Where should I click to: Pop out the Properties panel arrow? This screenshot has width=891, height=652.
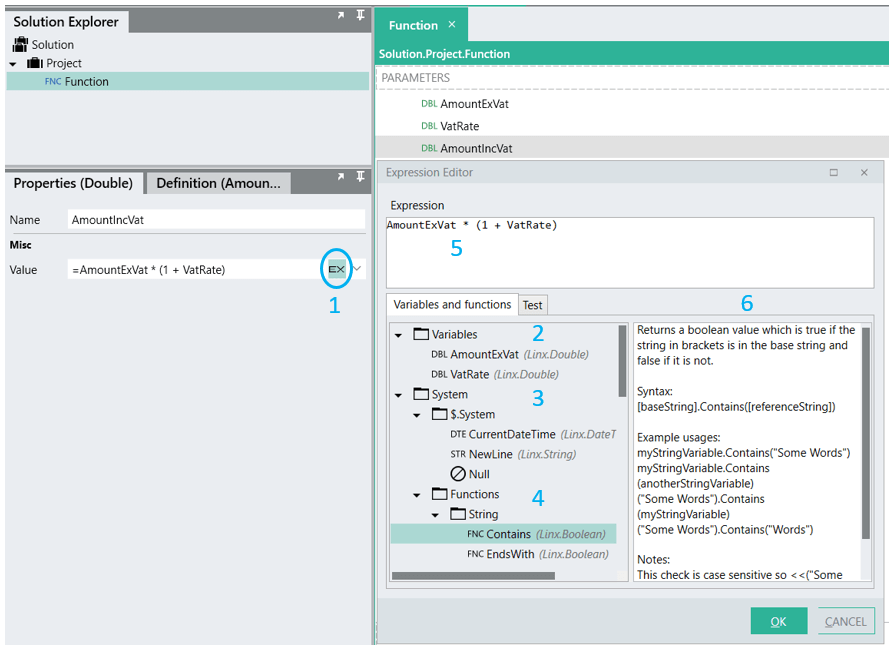[x=341, y=177]
